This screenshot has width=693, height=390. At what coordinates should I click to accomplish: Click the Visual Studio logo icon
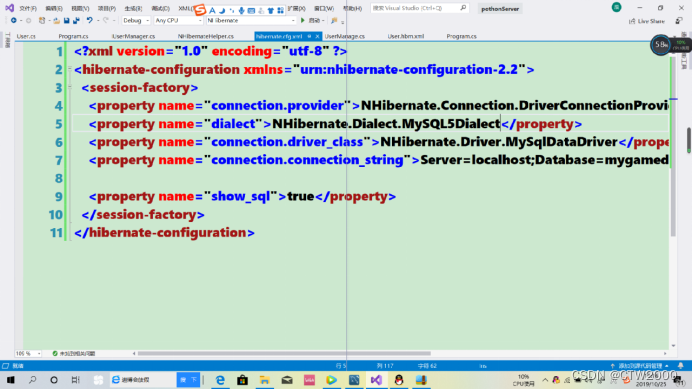[9, 8]
